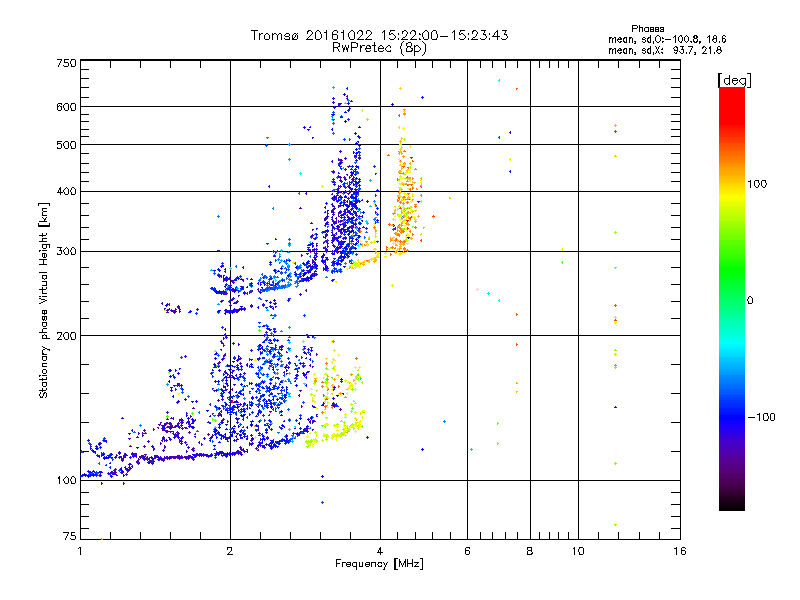
Task: Click the 'mean, sd,O:-100.8, 18.6' text
Action: 667,39
